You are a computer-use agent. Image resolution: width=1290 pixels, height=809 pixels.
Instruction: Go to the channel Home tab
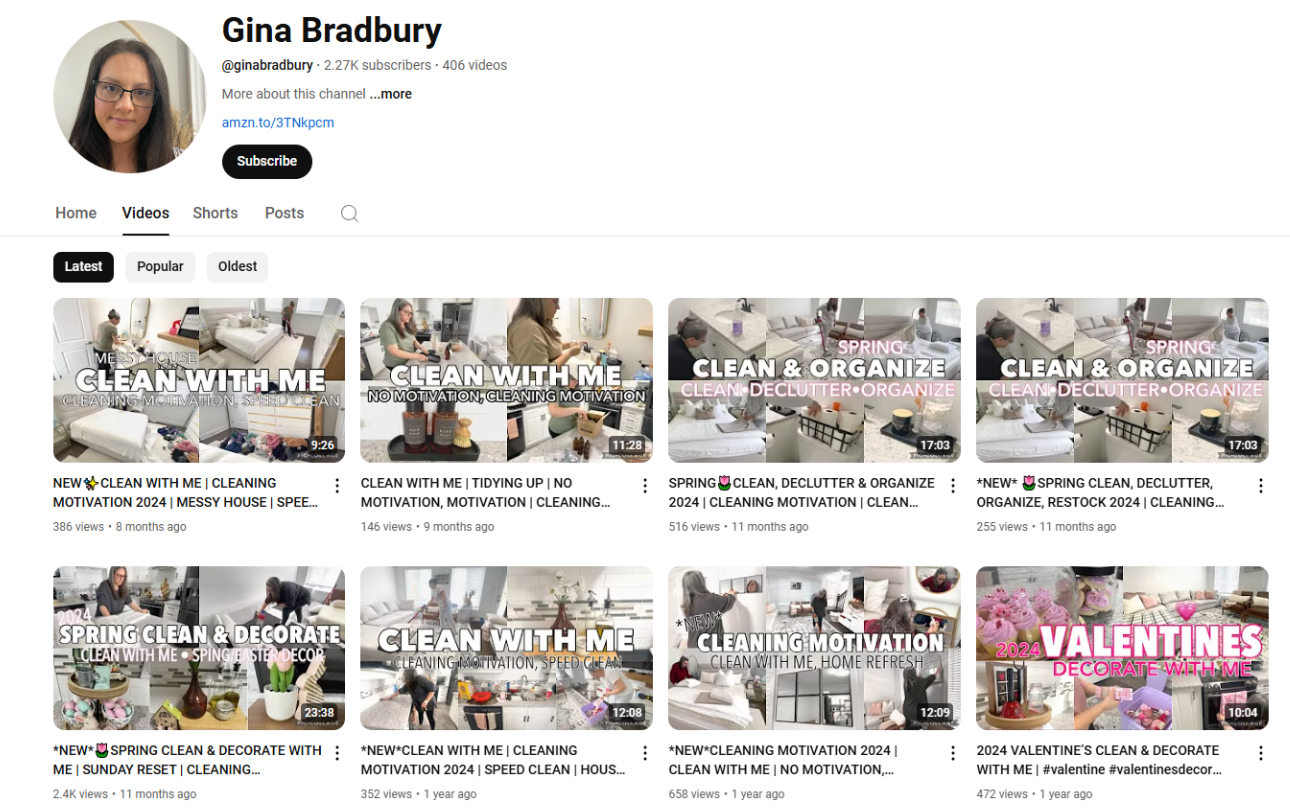76,213
